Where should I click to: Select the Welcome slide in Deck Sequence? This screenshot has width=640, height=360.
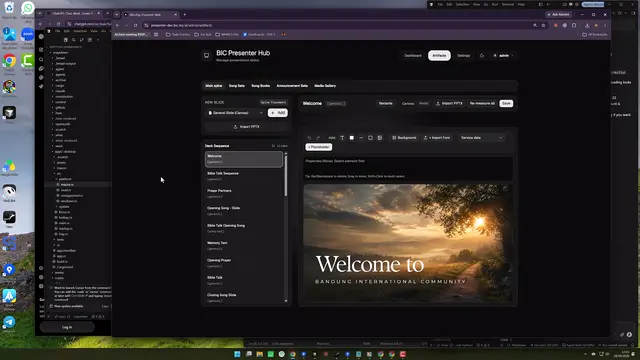(244, 159)
